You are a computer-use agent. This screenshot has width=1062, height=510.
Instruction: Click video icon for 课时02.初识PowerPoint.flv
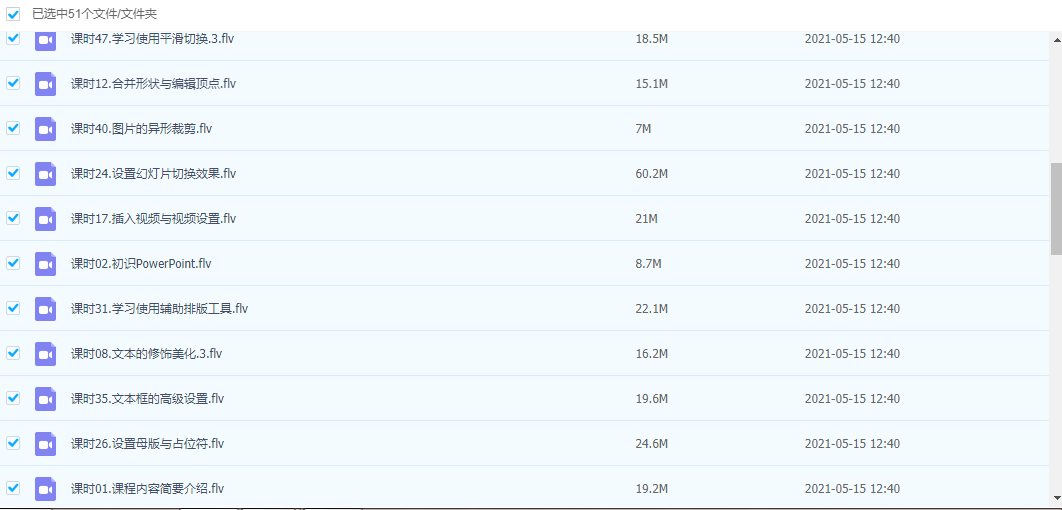[x=45, y=264]
